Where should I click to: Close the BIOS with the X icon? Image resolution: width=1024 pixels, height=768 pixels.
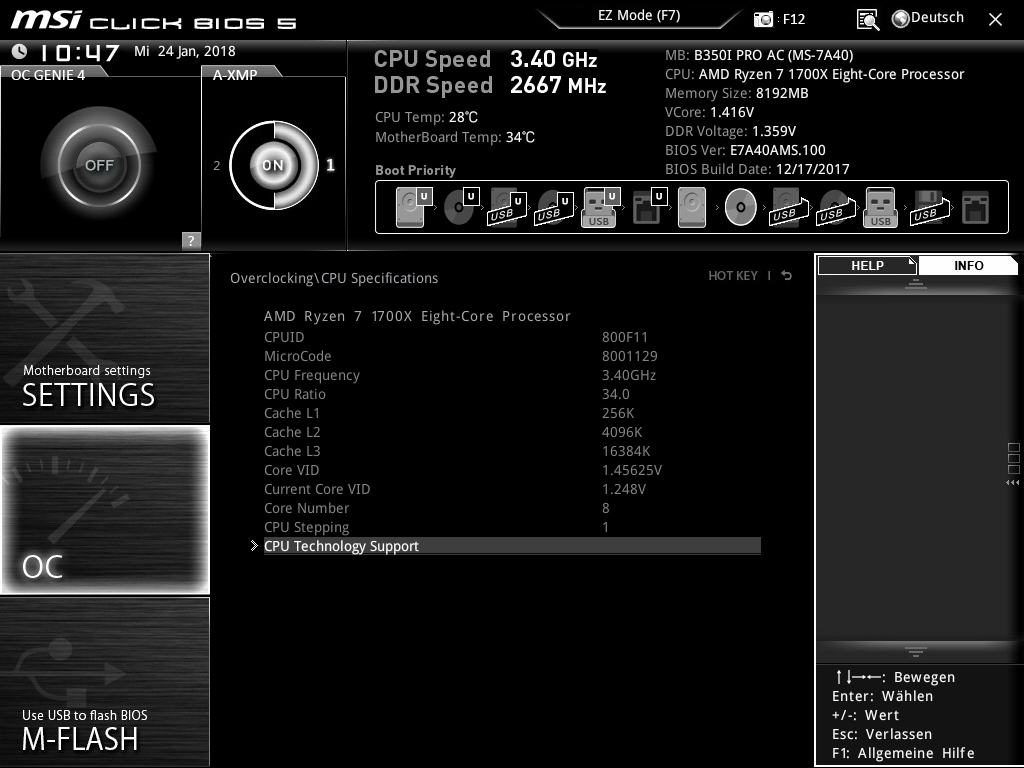995,20
